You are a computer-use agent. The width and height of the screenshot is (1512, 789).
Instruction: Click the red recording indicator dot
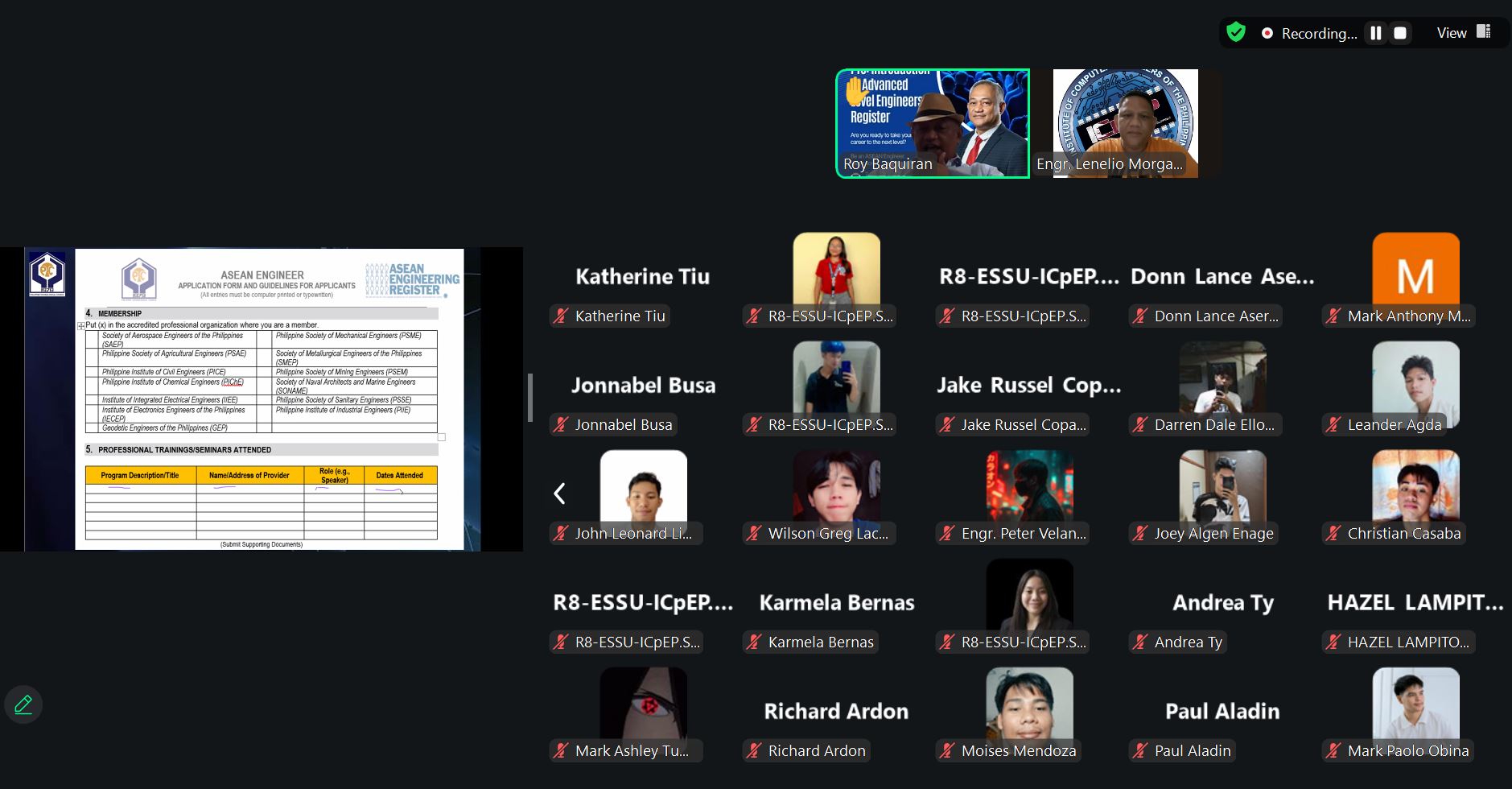click(1267, 33)
